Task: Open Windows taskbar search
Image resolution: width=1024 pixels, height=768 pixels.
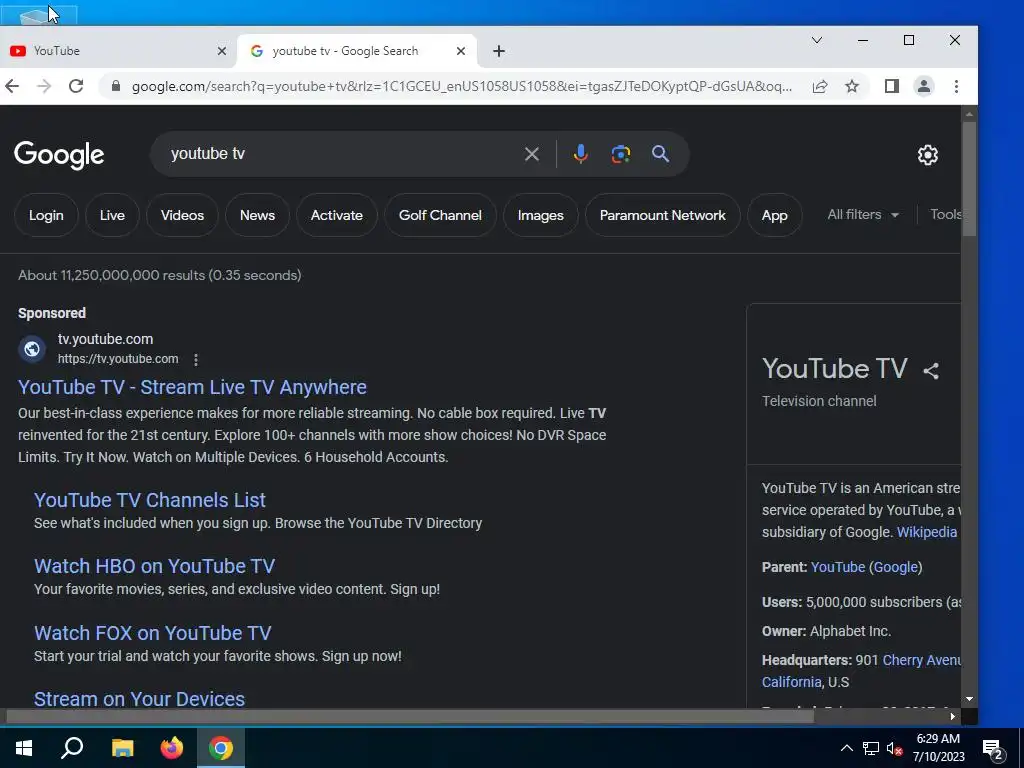Action: (72, 748)
